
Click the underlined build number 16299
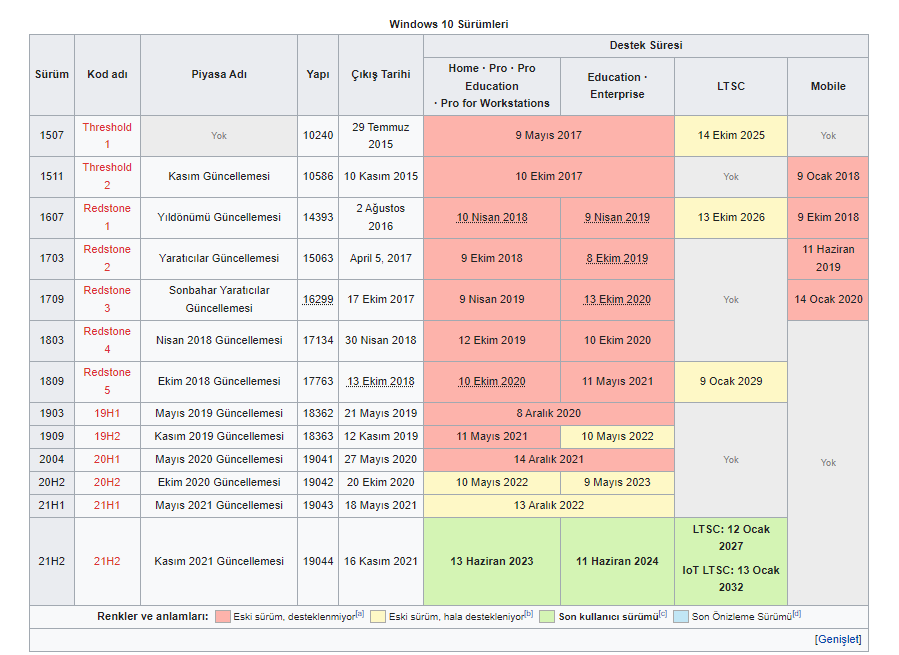(317, 299)
